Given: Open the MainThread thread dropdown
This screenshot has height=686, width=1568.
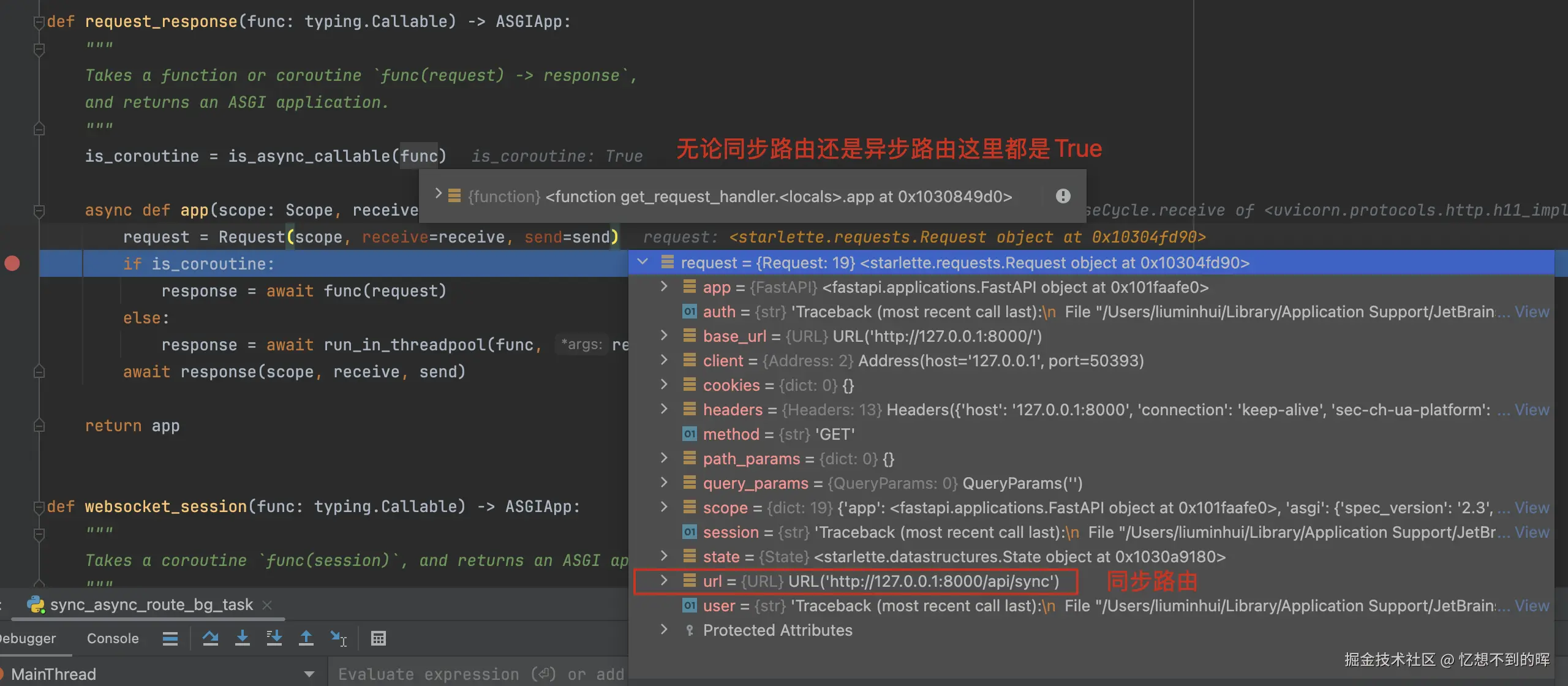Looking at the screenshot, I should tap(309, 674).
